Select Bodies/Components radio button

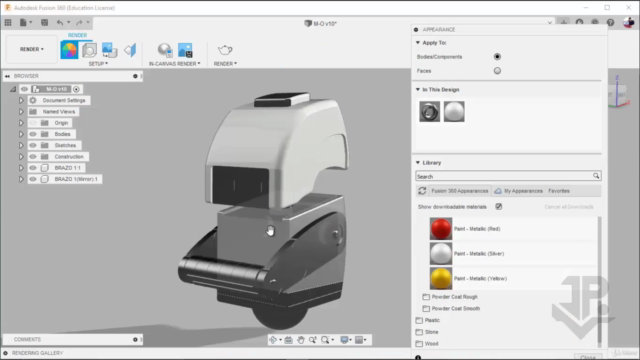[497, 57]
